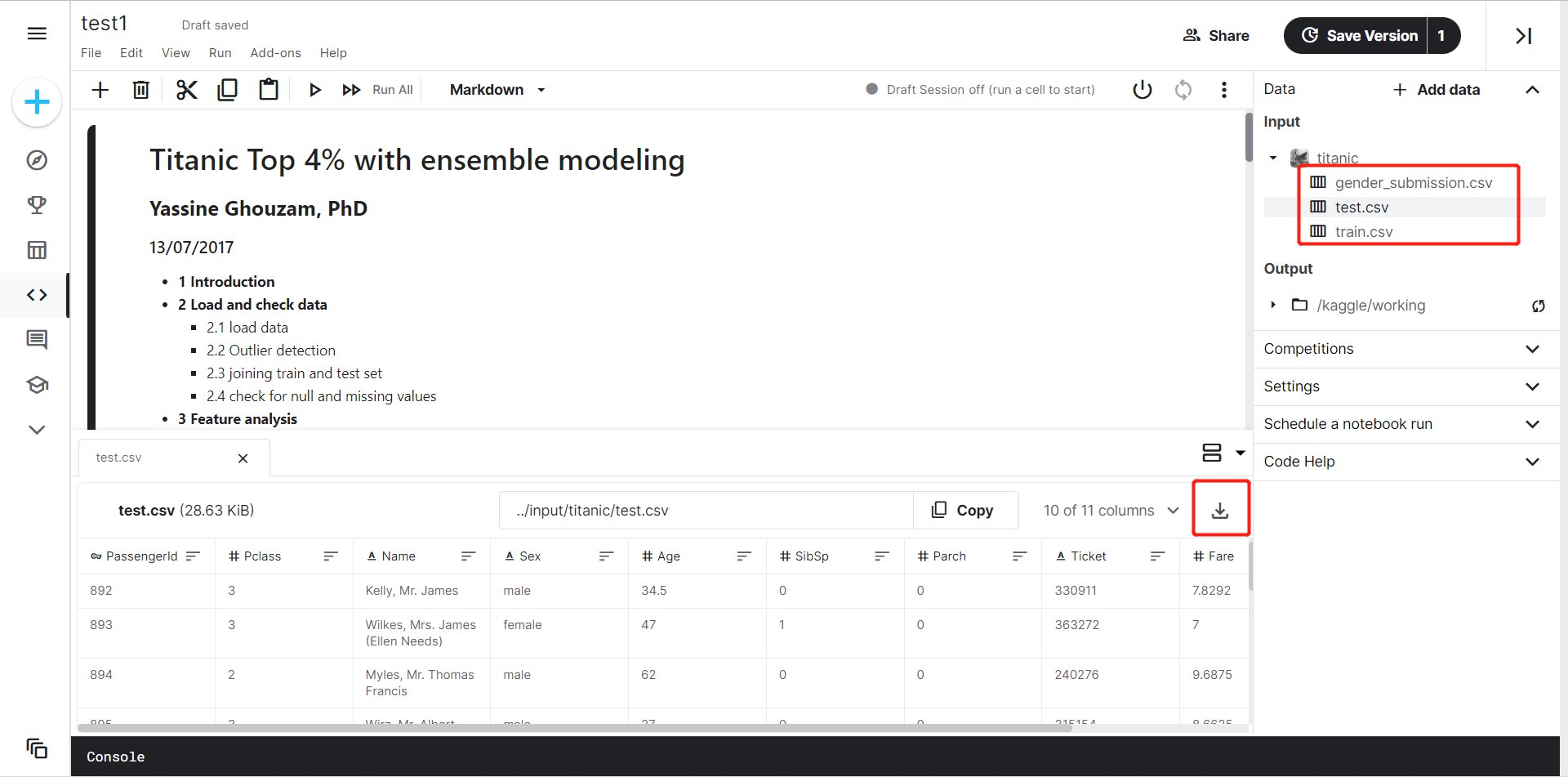
Task: Click Copy path button
Action: tap(965, 511)
